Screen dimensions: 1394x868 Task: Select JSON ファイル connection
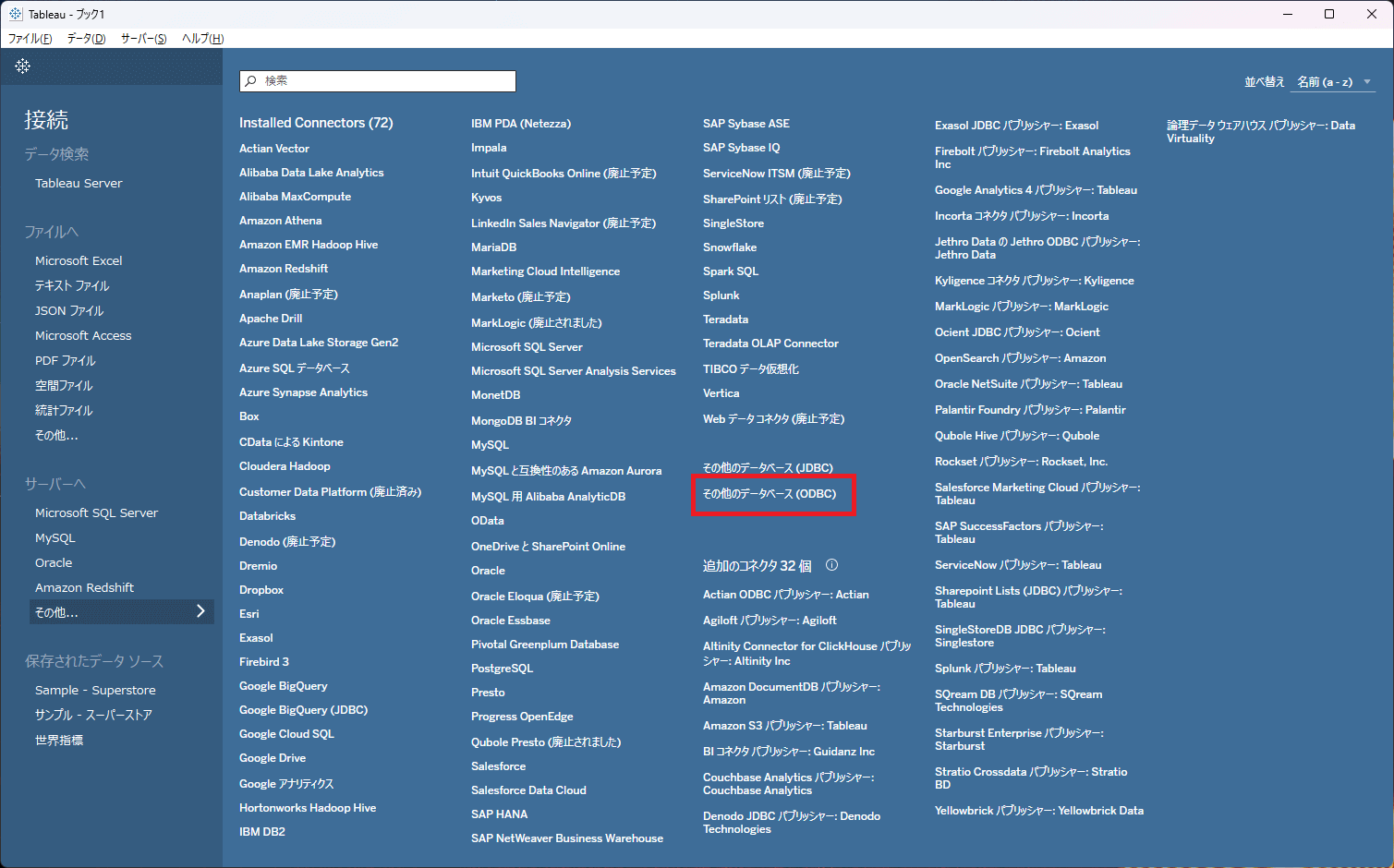coord(69,311)
